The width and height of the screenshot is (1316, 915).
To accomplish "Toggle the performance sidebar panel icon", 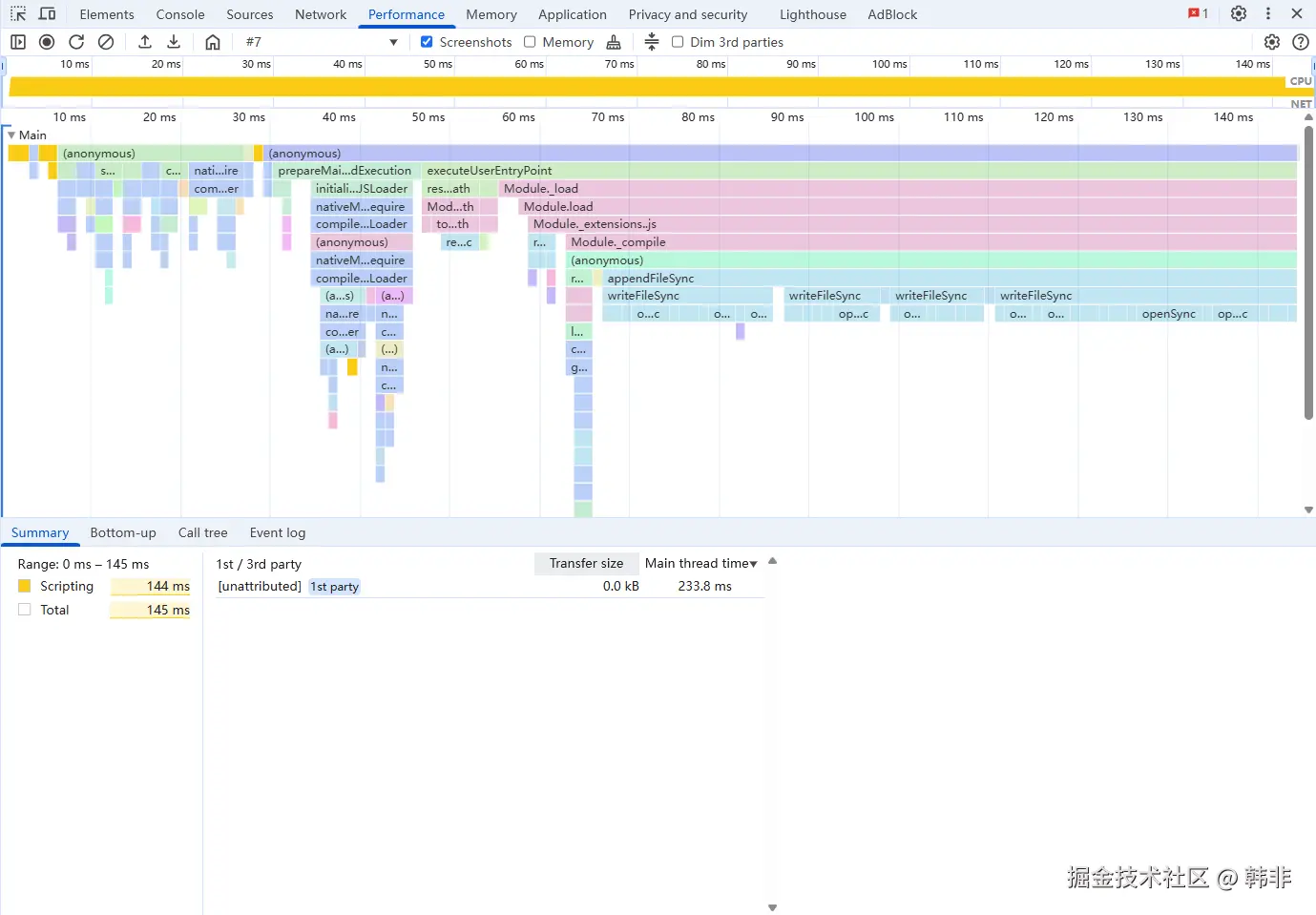I will pyautogui.click(x=18, y=42).
